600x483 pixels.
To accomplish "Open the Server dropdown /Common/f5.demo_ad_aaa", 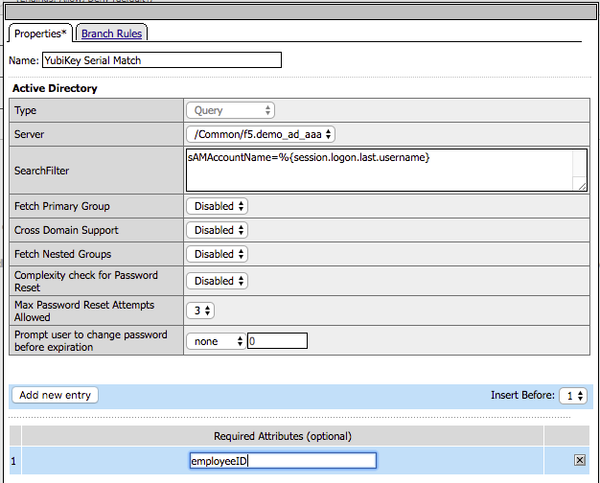I will tap(261, 134).
